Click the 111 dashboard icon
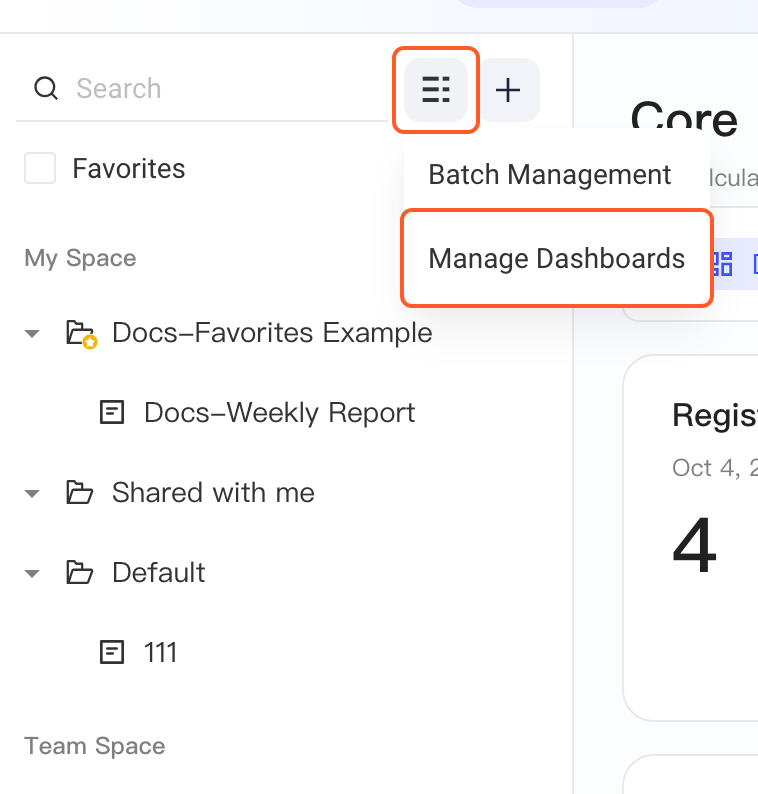The width and height of the screenshot is (758, 794). tap(111, 652)
